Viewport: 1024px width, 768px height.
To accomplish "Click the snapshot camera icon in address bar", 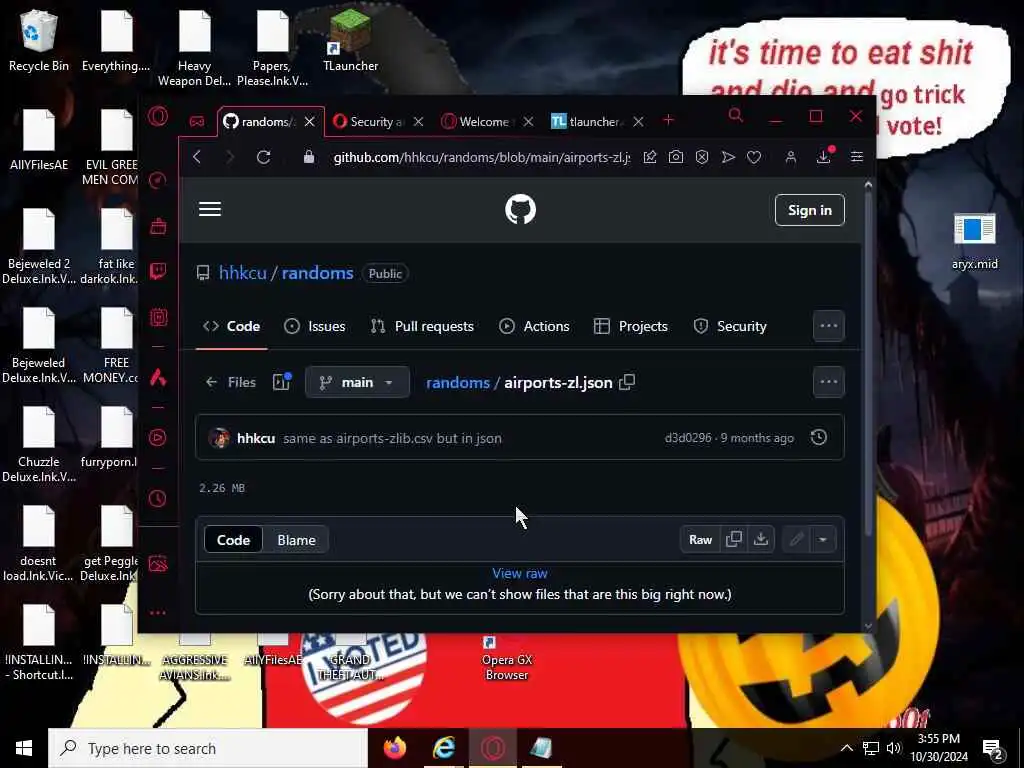I will click(676, 157).
